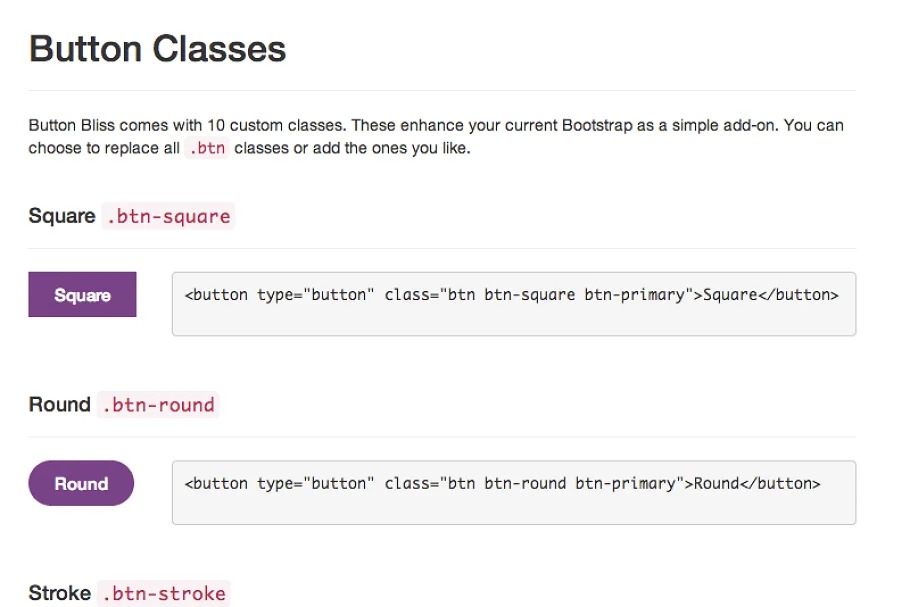Click the Square section heading text
This screenshot has width=910, height=607.
(62, 216)
